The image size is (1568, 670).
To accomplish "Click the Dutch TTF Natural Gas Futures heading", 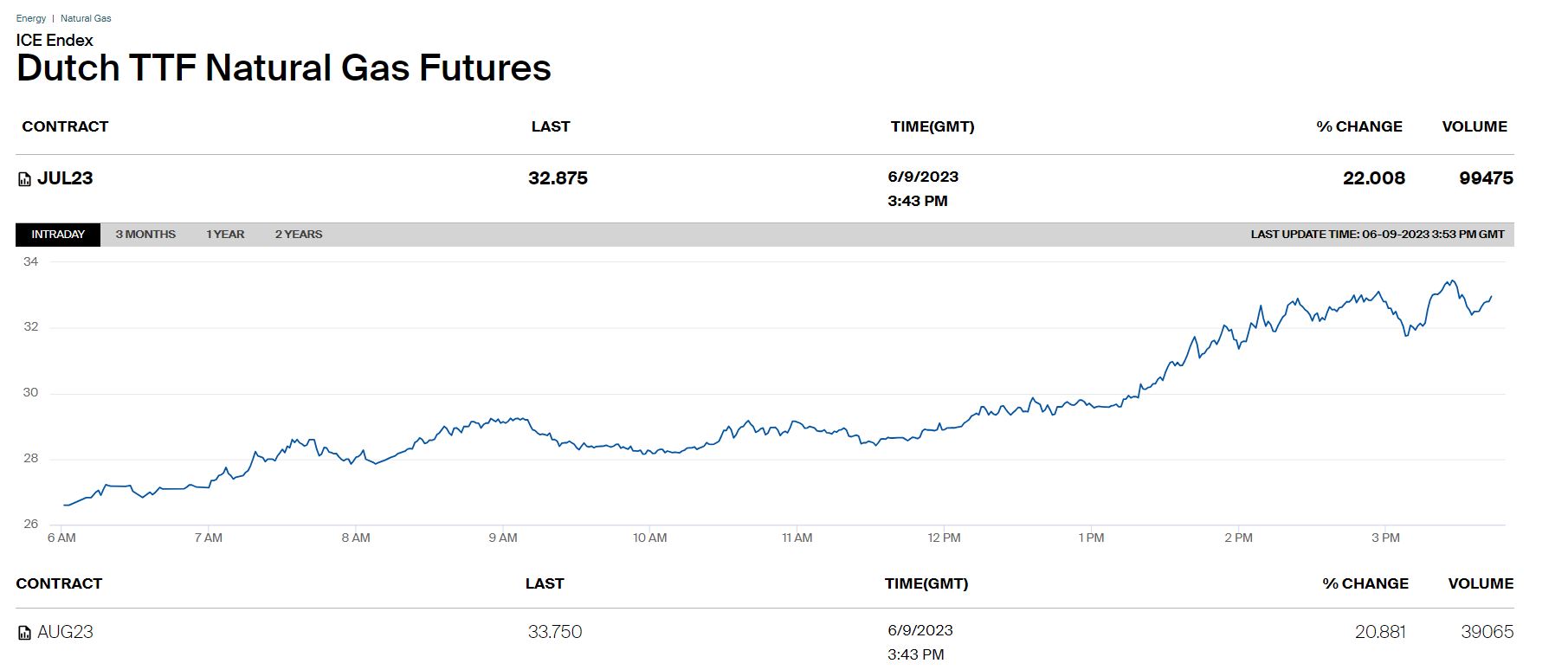I will point(284,68).
